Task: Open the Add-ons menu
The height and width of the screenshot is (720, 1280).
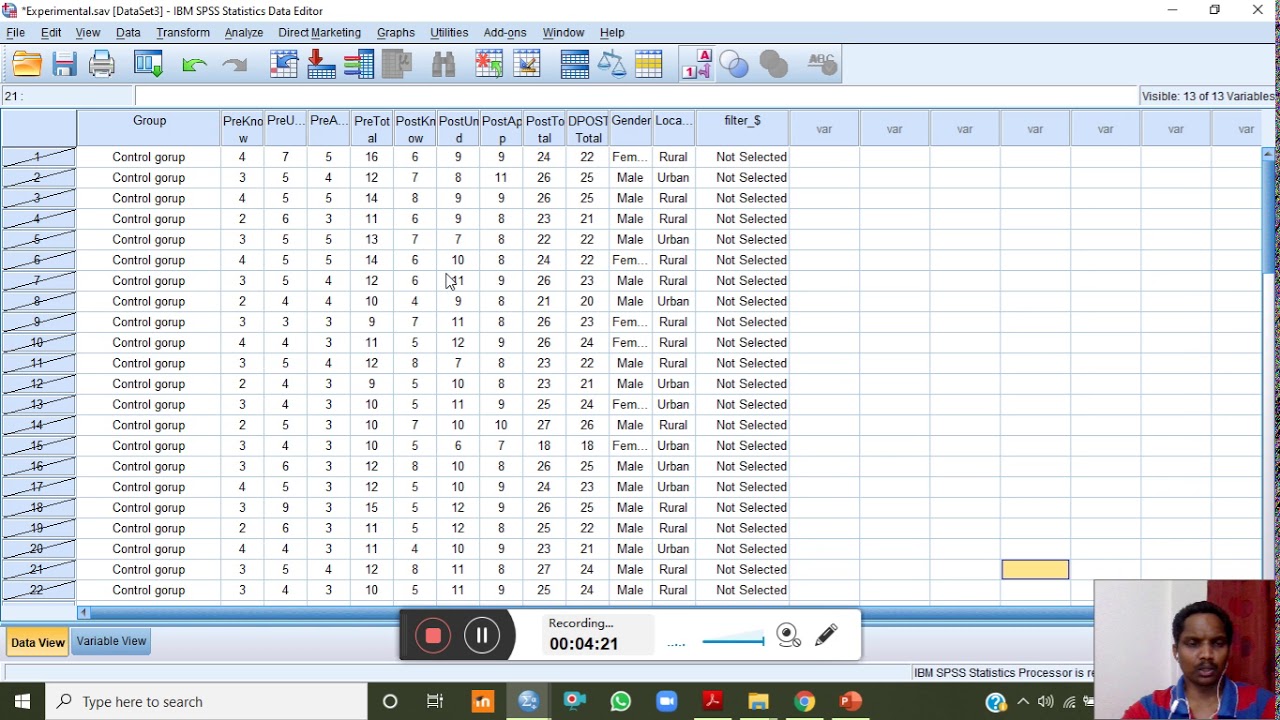Action: tap(505, 33)
